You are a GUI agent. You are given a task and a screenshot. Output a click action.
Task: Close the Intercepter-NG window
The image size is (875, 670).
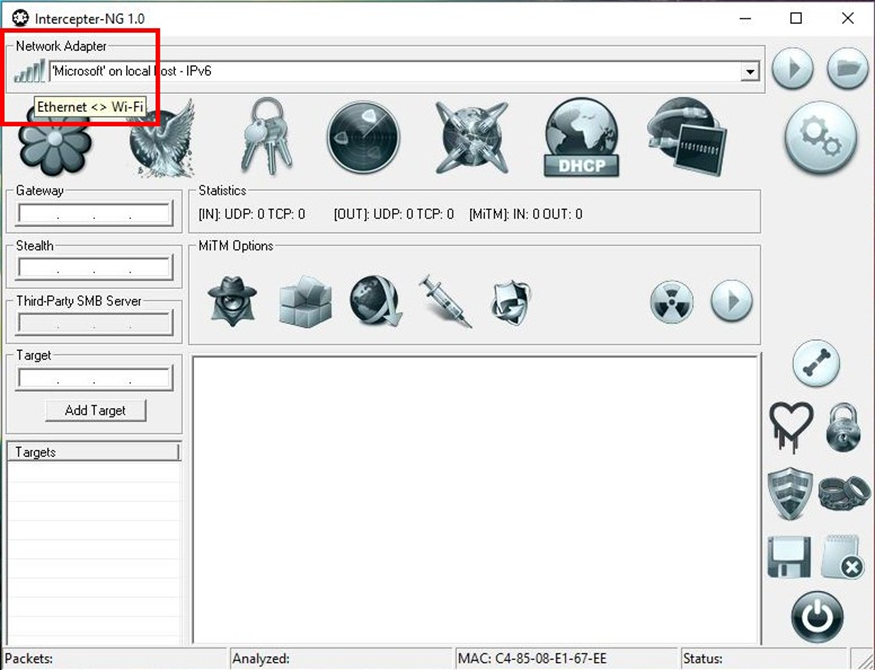tap(847, 18)
